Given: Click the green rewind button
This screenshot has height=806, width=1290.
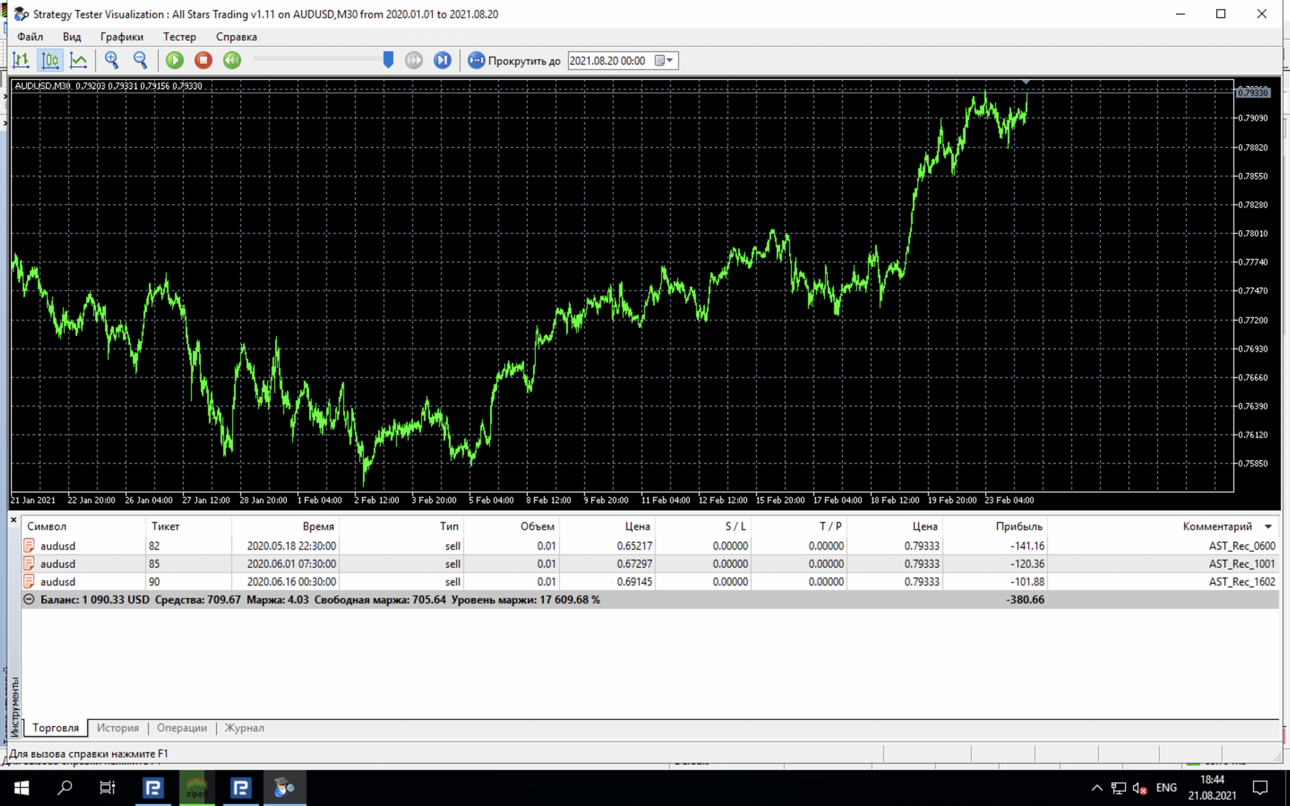Looking at the screenshot, I should pyautogui.click(x=232, y=61).
